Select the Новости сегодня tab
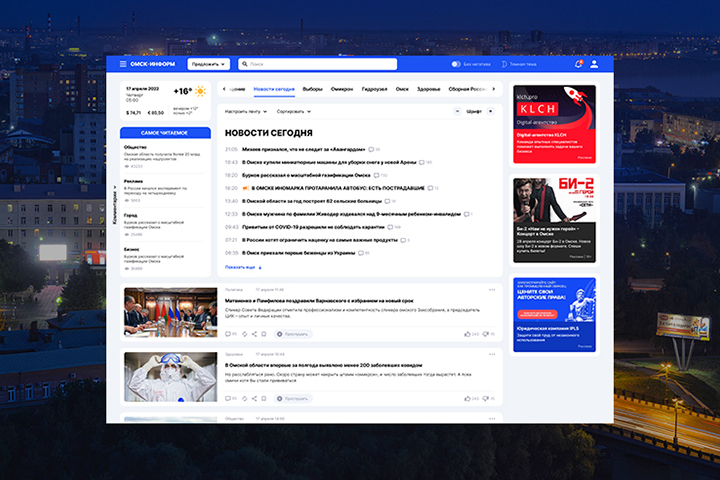 274,89
